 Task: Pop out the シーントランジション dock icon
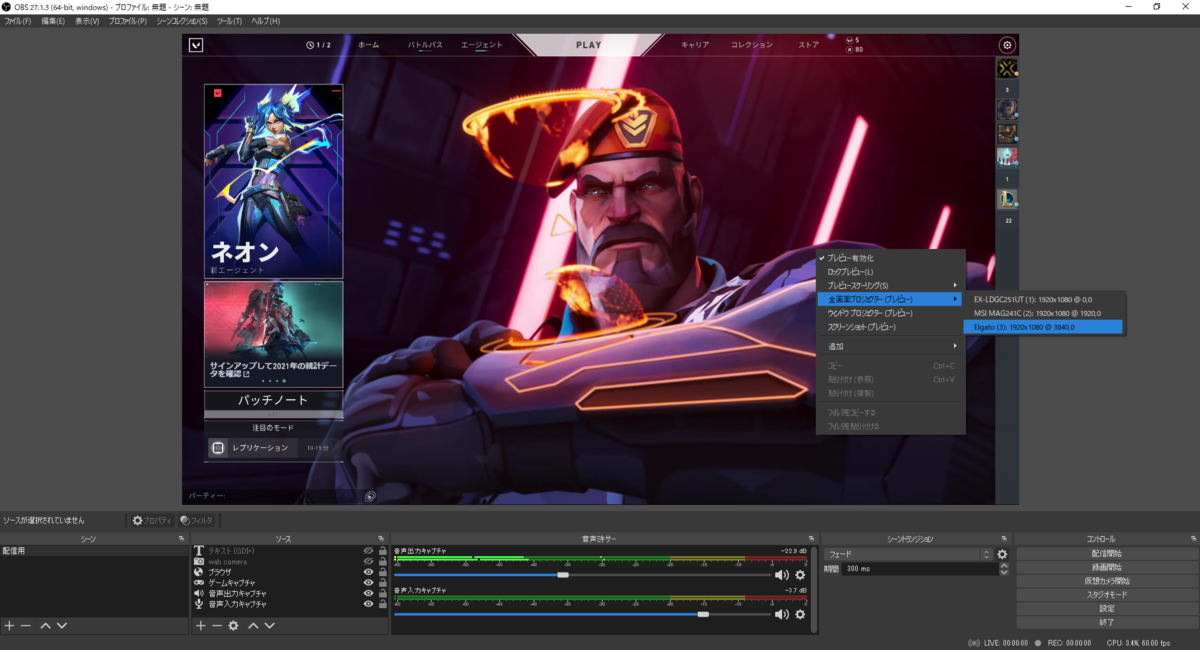click(x=1004, y=538)
